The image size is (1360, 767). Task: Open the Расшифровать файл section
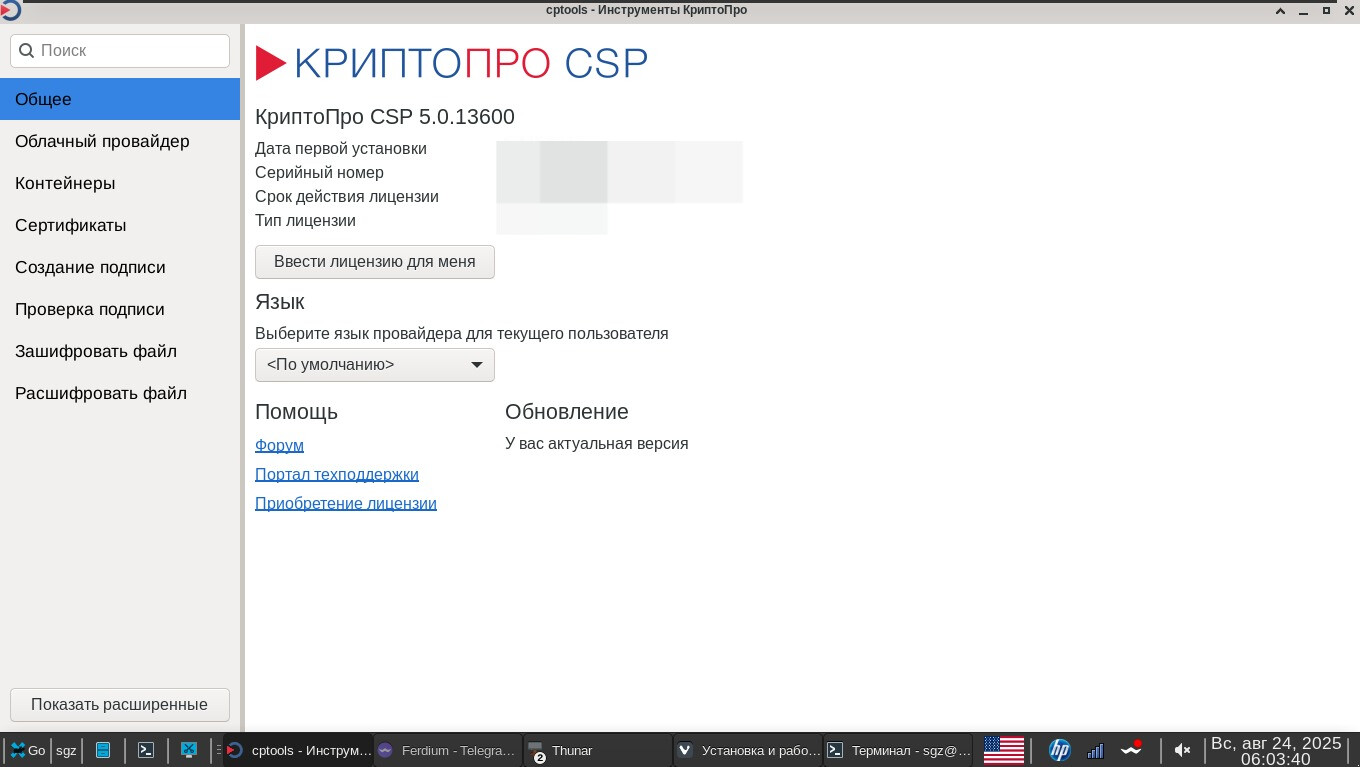(120, 393)
